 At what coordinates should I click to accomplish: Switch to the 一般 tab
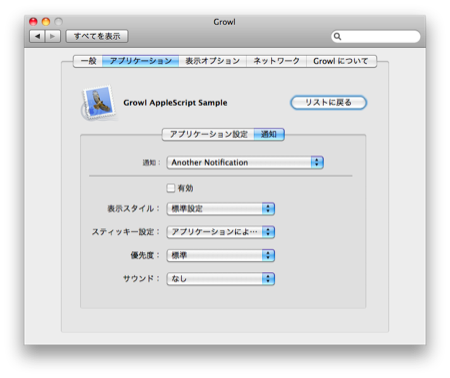pos(88,61)
